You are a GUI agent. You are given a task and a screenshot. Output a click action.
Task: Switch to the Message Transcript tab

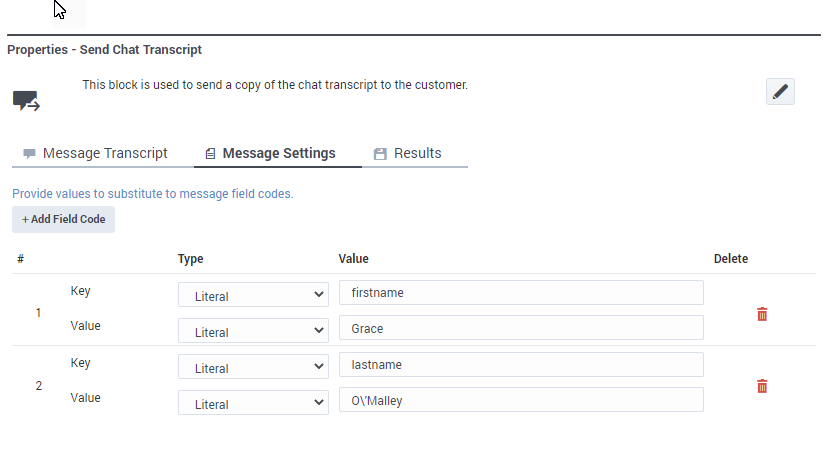[96, 154]
